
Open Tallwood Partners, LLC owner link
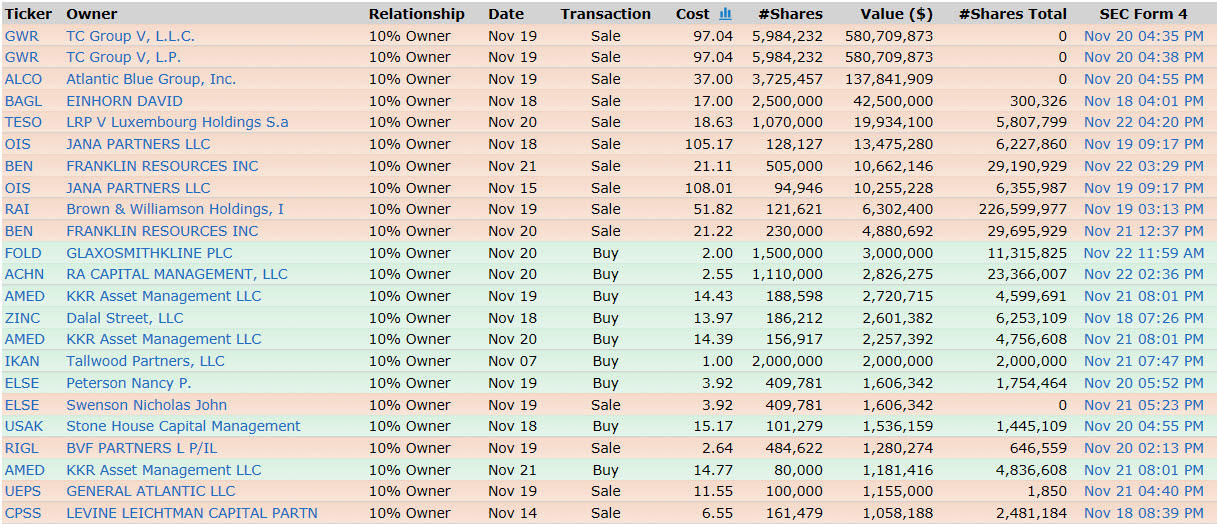pyautogui.click(x=145, y=361)
